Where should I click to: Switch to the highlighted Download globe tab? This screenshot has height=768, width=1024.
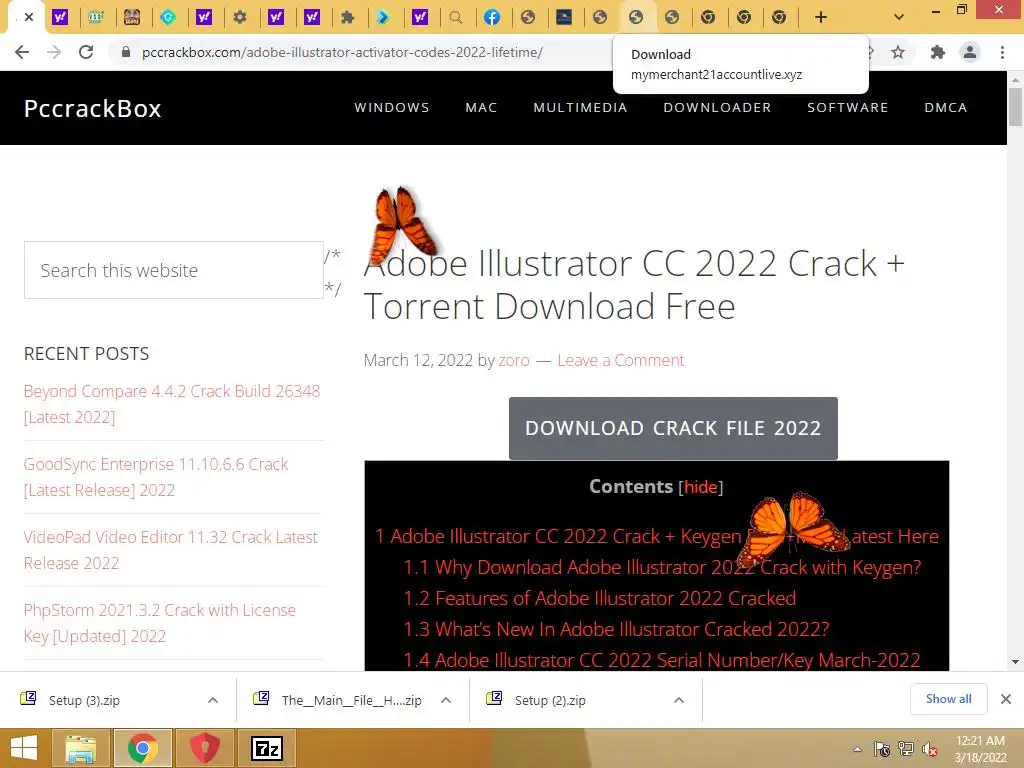coord(635,17)
